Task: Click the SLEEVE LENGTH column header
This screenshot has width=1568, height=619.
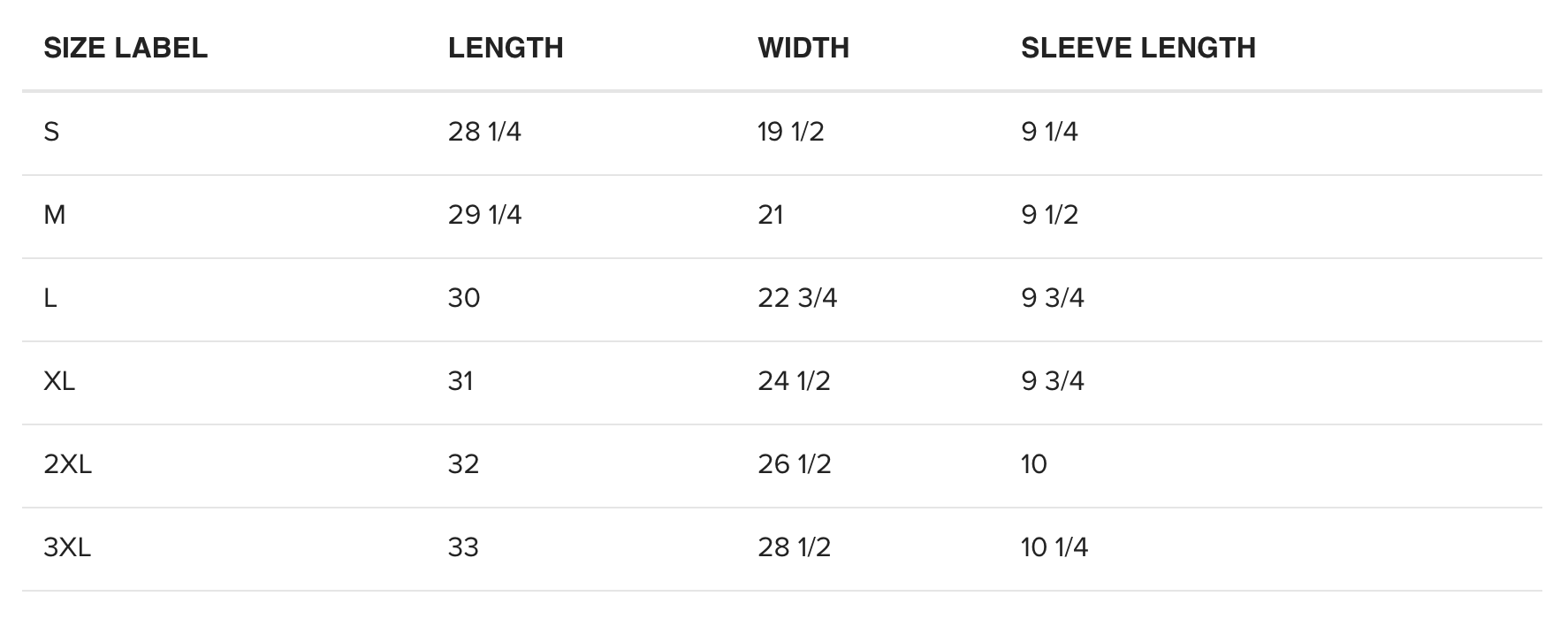Action: tap(1138, 48)
